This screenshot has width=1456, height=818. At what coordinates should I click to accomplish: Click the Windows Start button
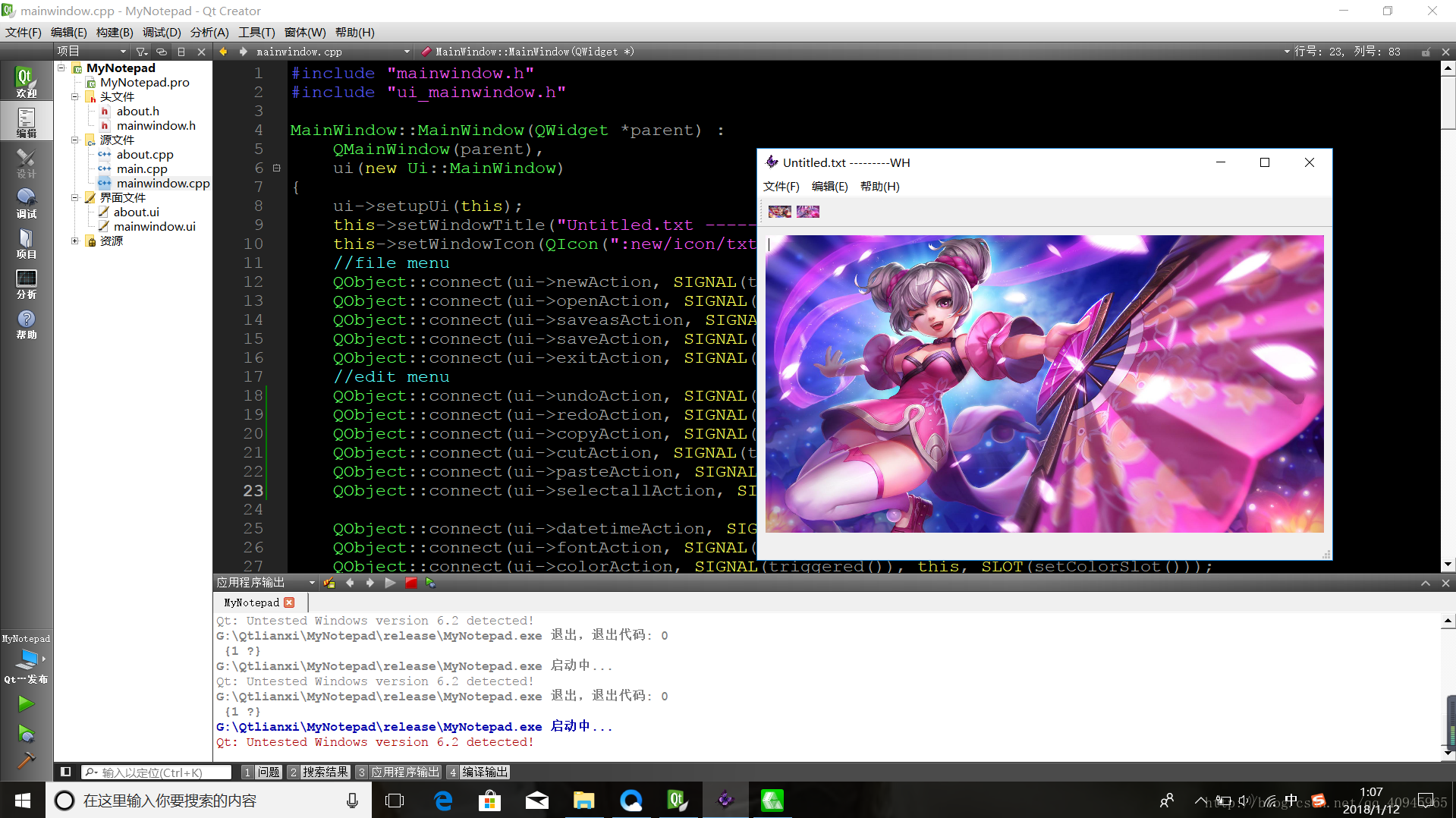23,801
